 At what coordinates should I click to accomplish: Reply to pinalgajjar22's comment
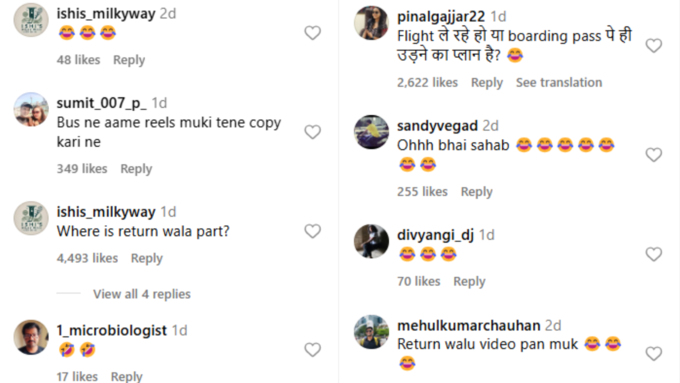(x=487, y=82)
